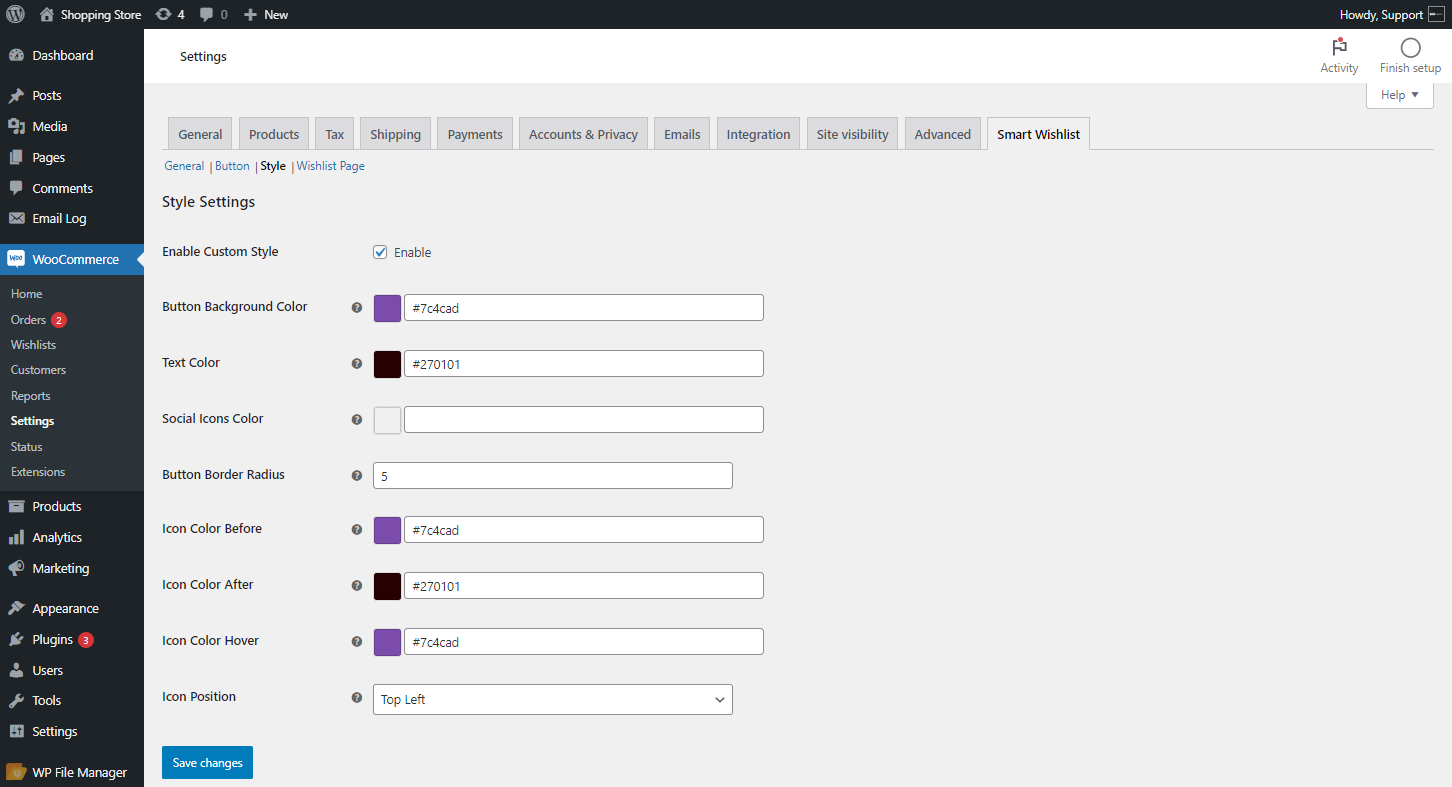
Task: Open the Site visibility tab
Action: pos(852,134)
